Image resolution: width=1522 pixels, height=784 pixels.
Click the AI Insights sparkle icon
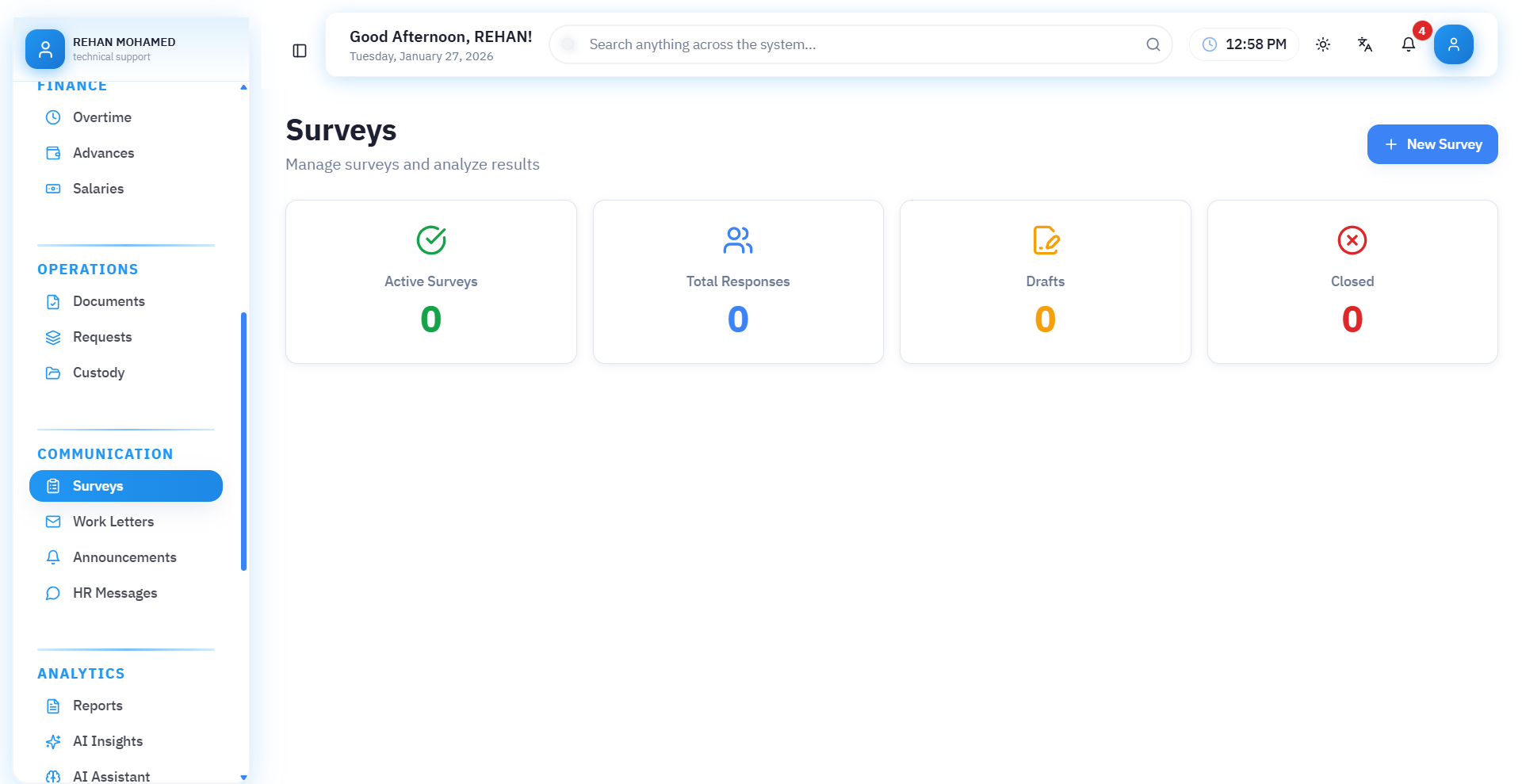(x=53, y=741)
